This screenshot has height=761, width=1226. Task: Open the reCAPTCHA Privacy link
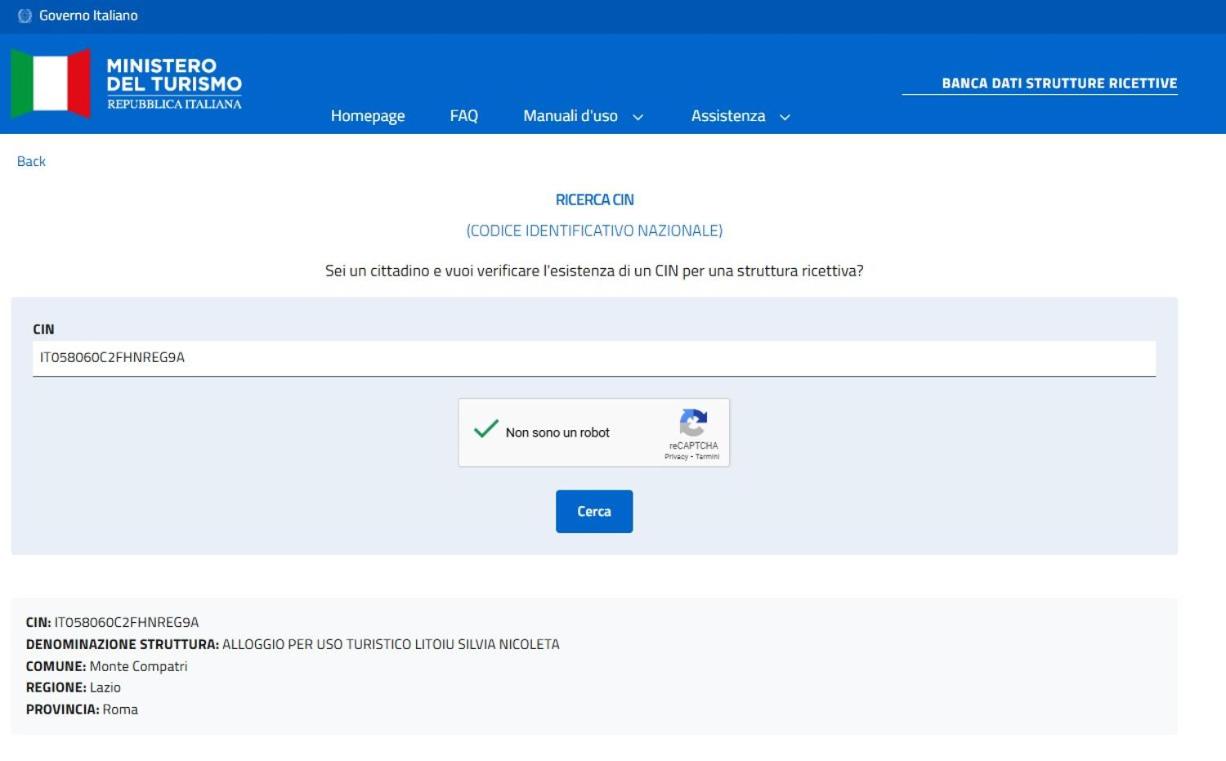pos(675,456)
